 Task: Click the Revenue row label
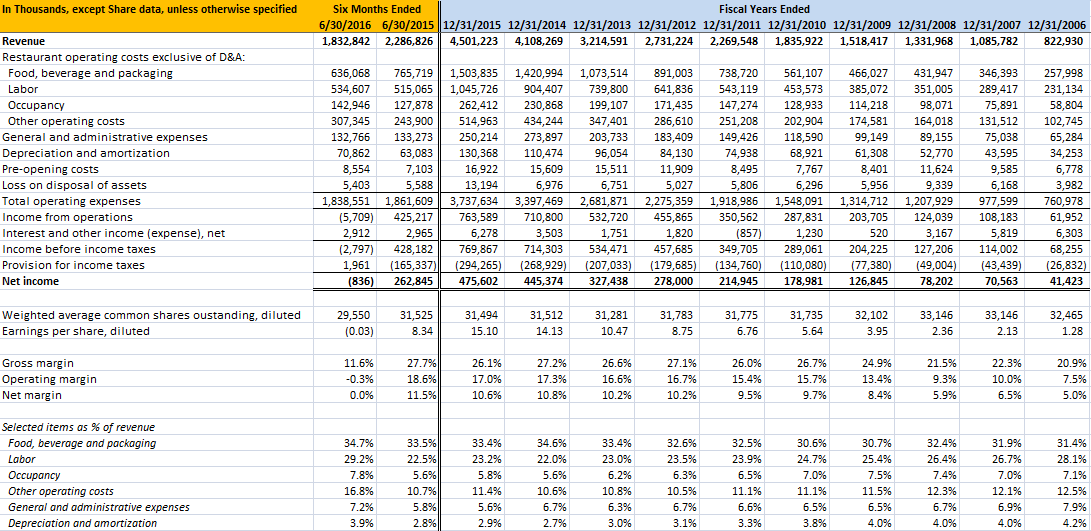pos(24,41)
